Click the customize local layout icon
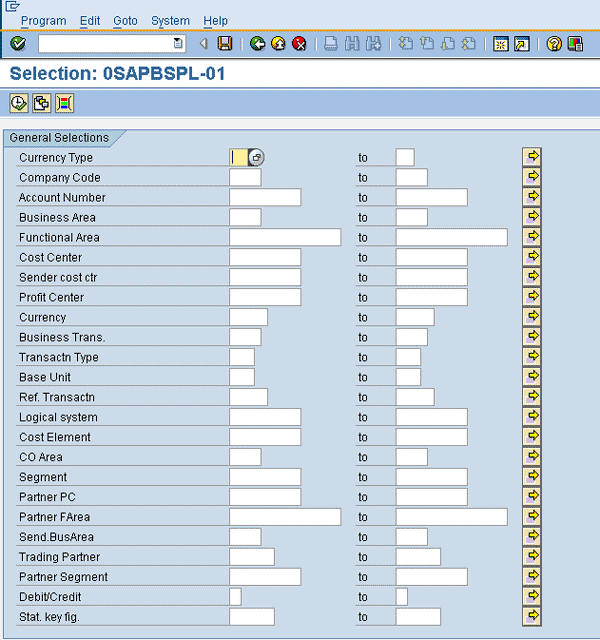 tap(575, 44)
